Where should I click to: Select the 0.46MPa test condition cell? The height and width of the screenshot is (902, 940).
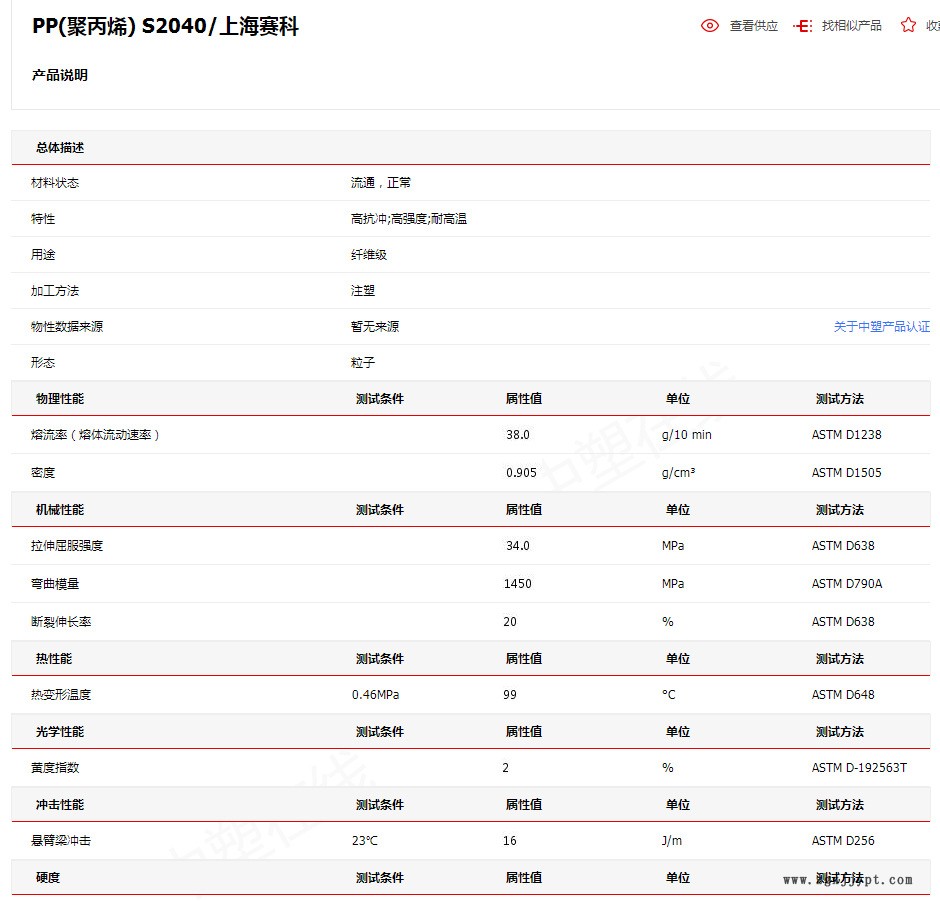pyautogui.click(x=375, y=695)
